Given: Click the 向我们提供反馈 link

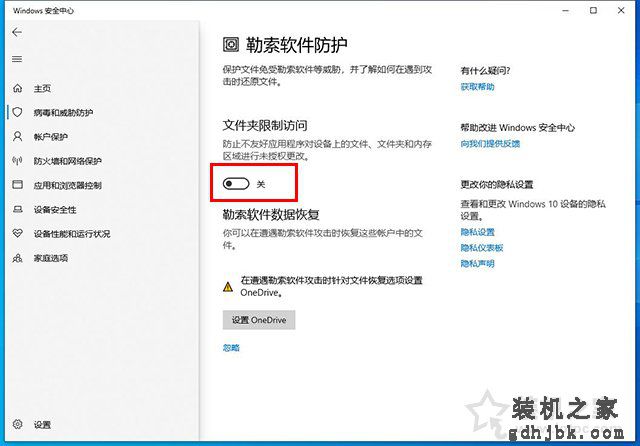Looking at the screenshot, I should point(490,144).
